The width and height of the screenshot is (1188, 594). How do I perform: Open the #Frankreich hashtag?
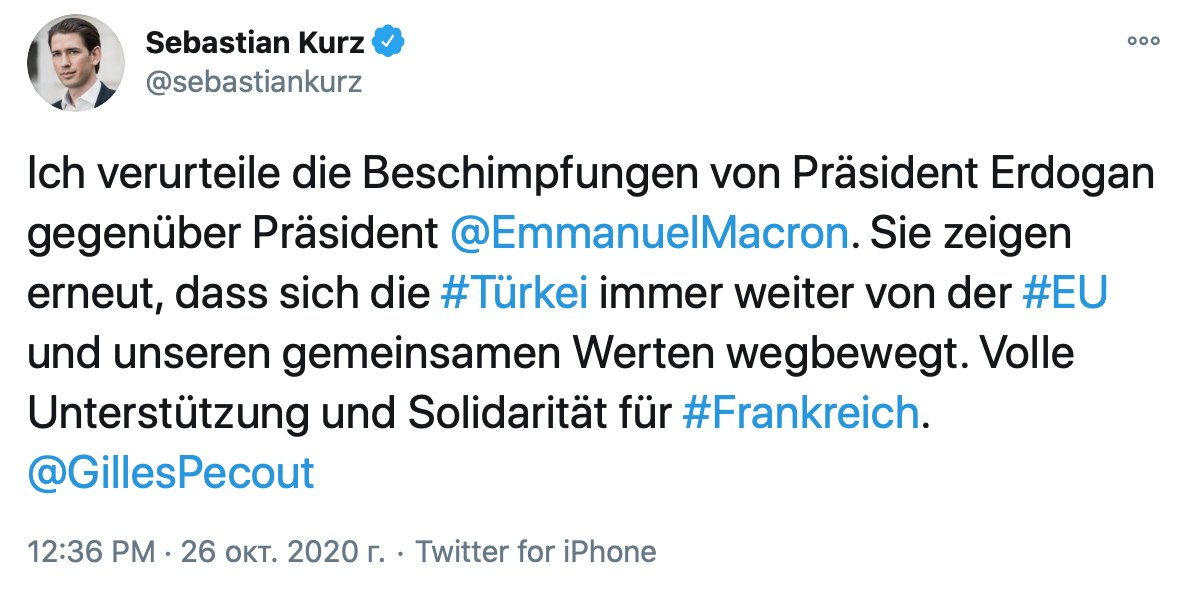point(799,412)
